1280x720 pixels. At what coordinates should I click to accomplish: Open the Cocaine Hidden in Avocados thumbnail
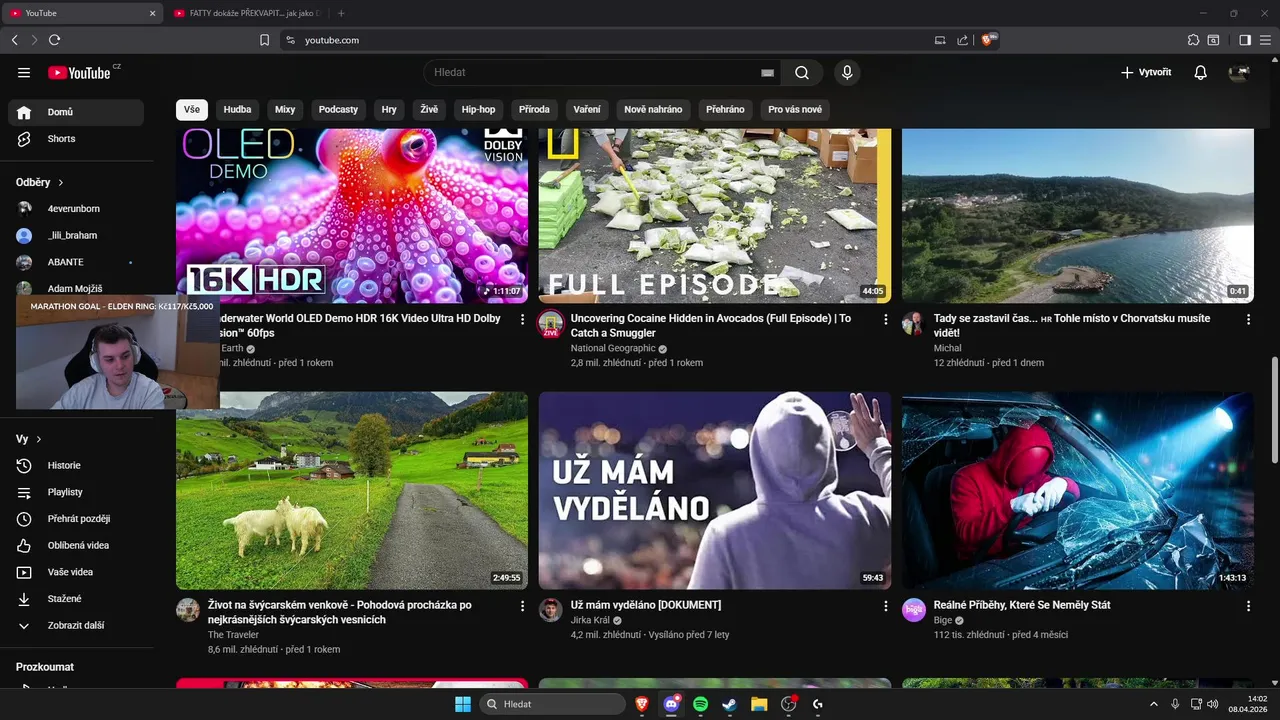[715, 215]
